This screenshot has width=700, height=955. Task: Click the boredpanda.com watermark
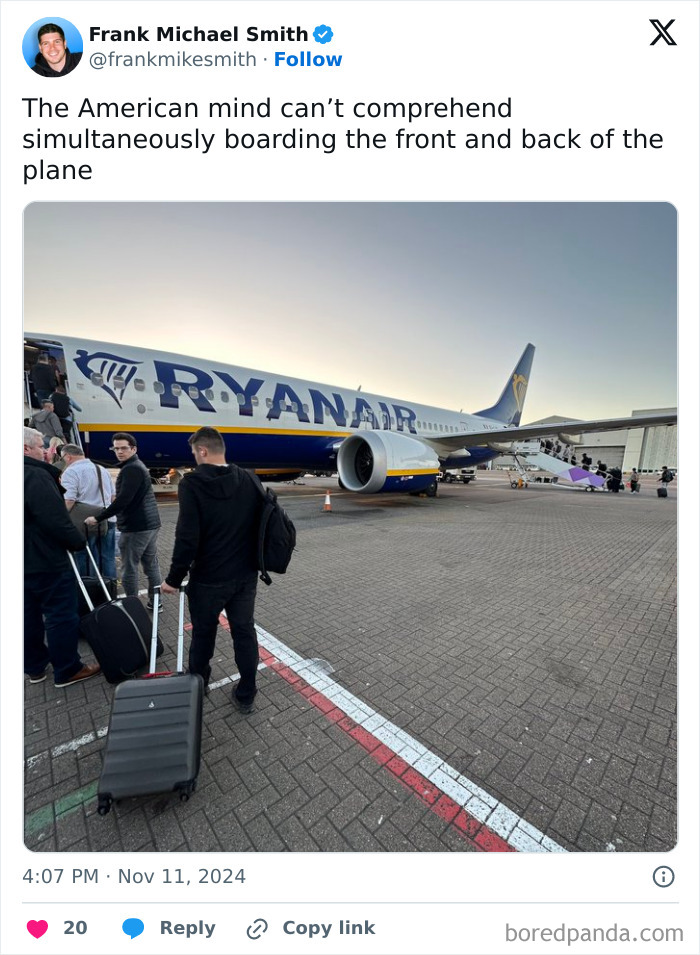594,933
